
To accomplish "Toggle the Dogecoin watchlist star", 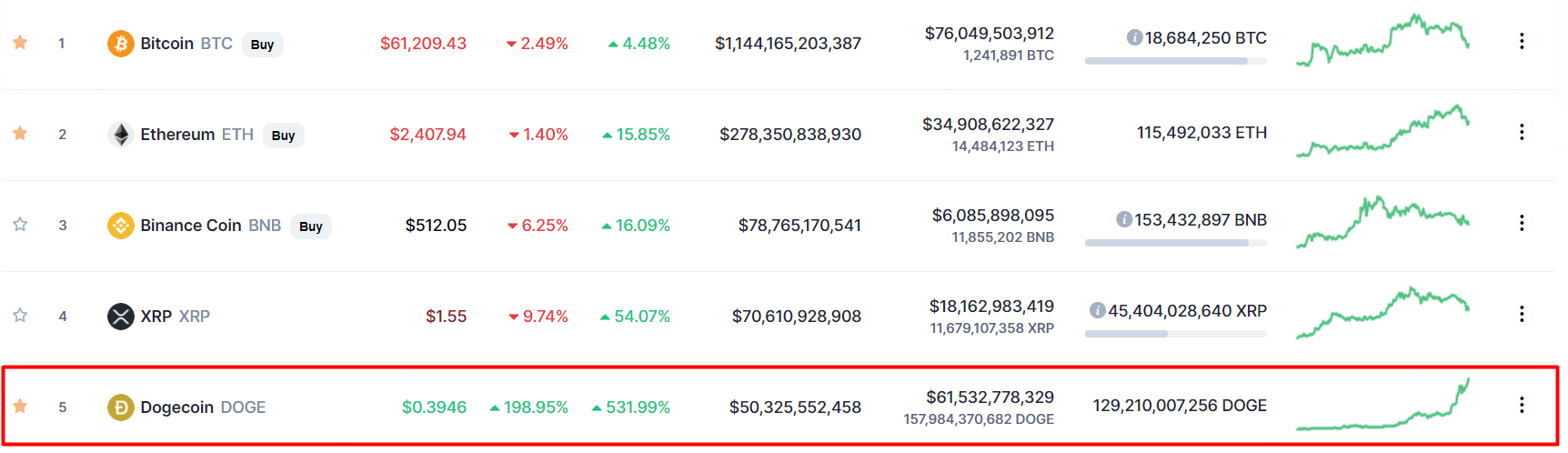I will click(20, 406).
